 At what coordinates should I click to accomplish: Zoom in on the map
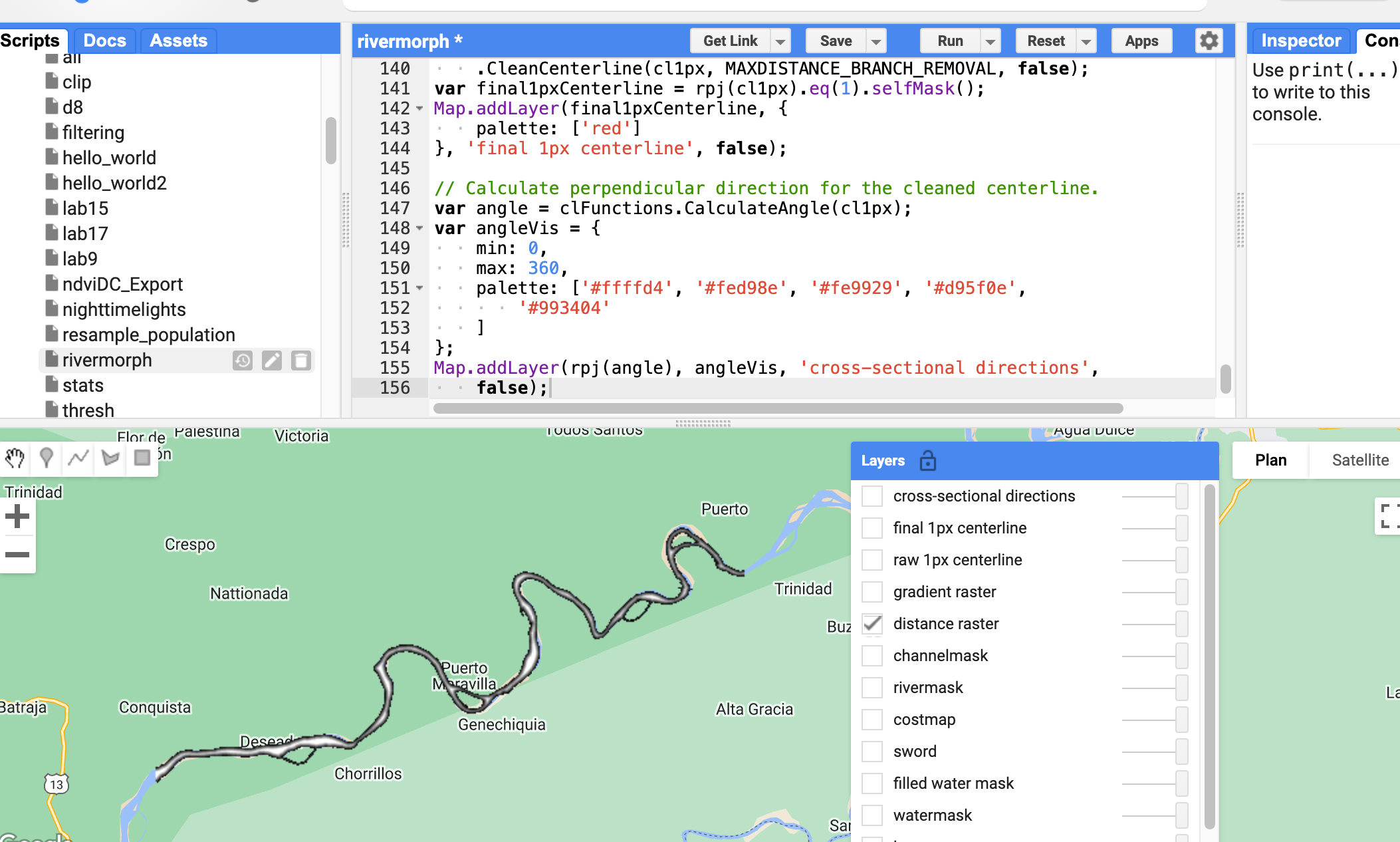17,517
